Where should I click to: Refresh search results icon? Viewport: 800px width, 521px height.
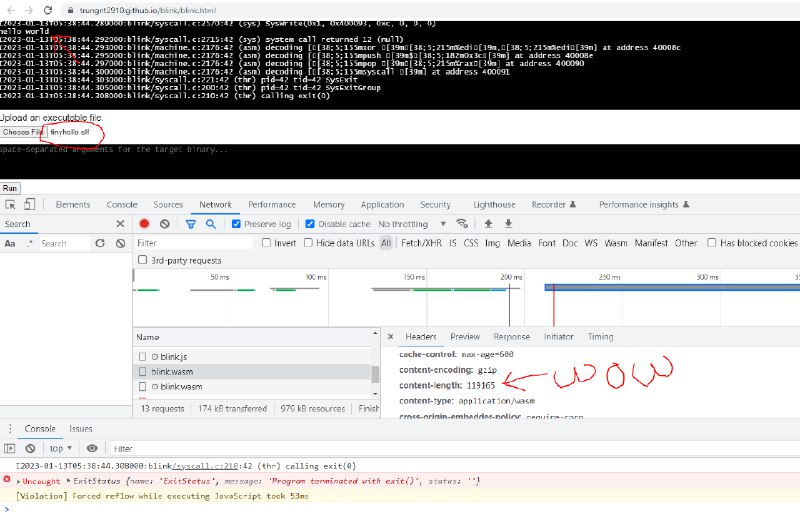tap(100, 243)
